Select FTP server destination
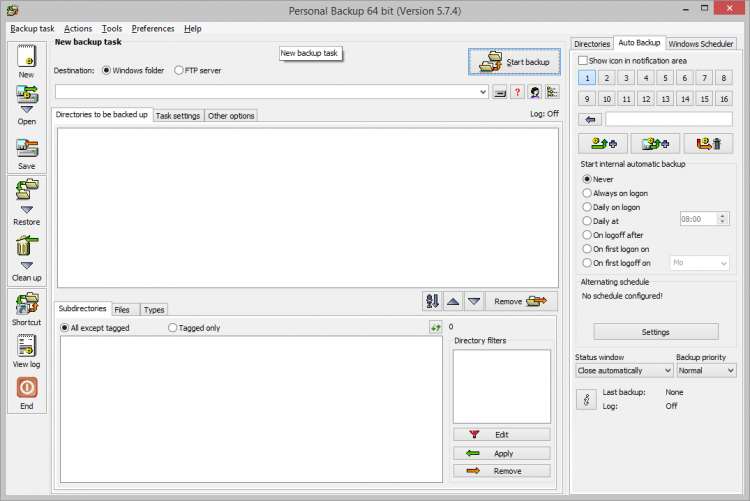 coord(198,70)
